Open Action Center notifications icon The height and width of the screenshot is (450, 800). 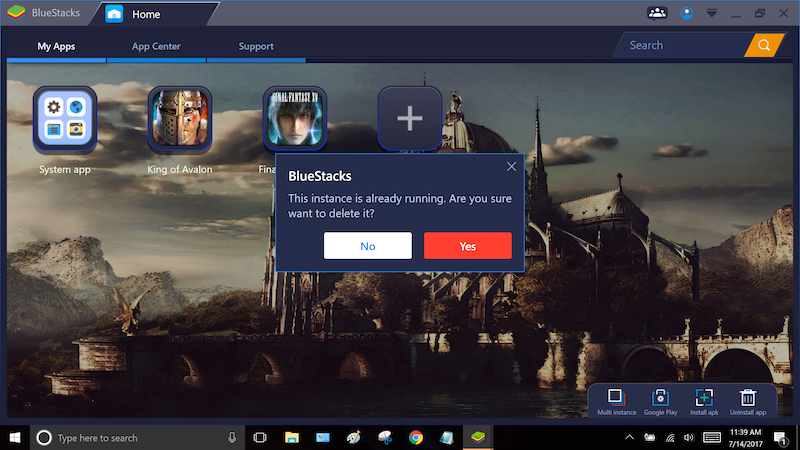coord(781,438)
